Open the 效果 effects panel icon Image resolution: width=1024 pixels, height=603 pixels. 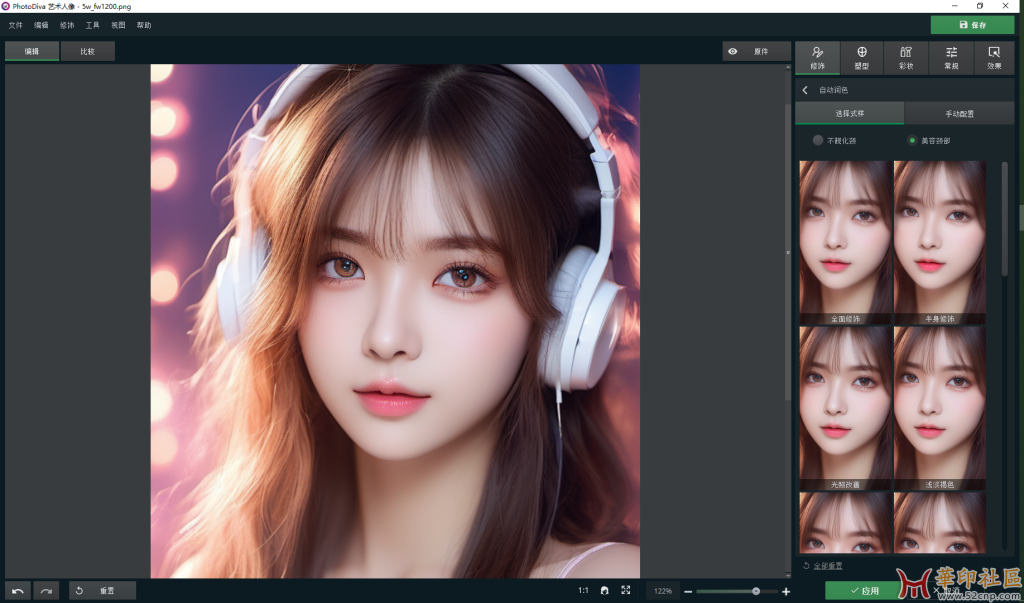tap(994, 57)
